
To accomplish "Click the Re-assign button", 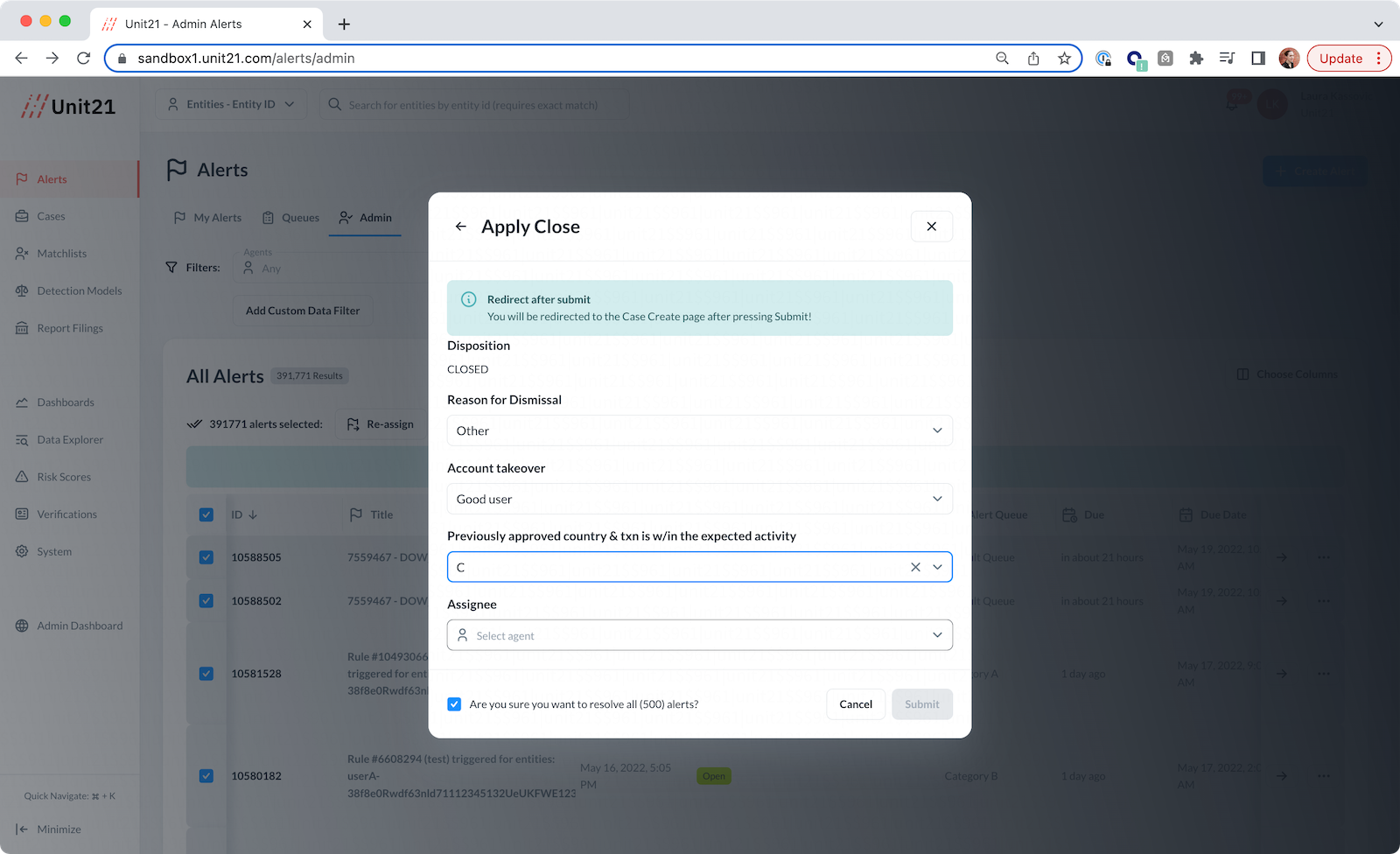I will [381, 424].
